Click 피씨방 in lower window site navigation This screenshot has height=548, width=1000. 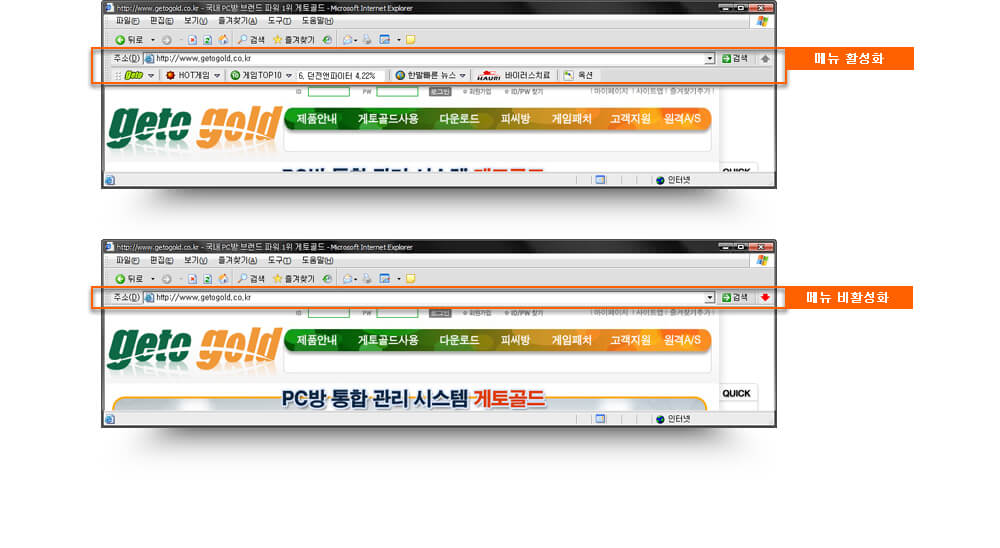[x=515, y=340]
